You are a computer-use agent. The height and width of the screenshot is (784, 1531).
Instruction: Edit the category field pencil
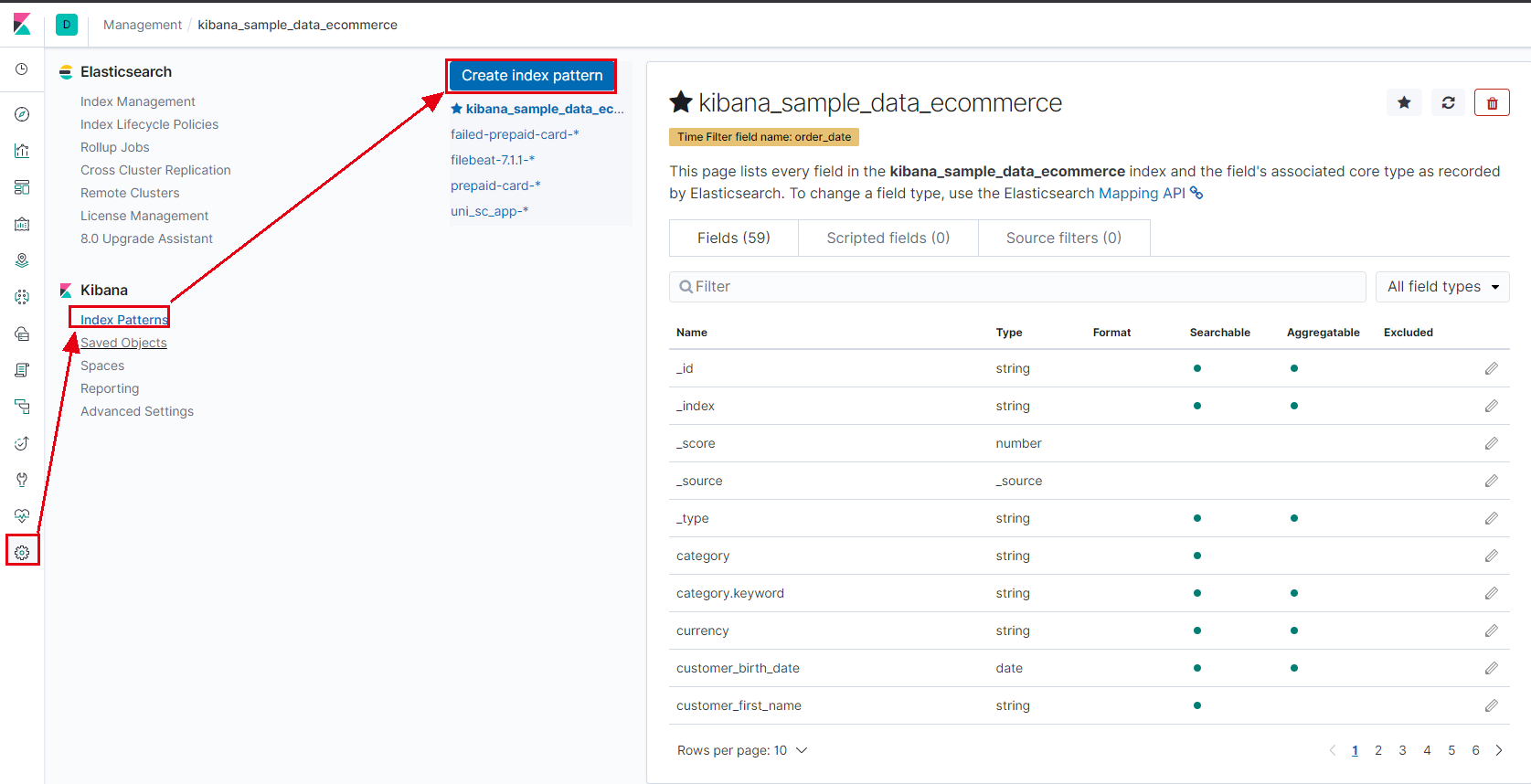point(1492,556)
